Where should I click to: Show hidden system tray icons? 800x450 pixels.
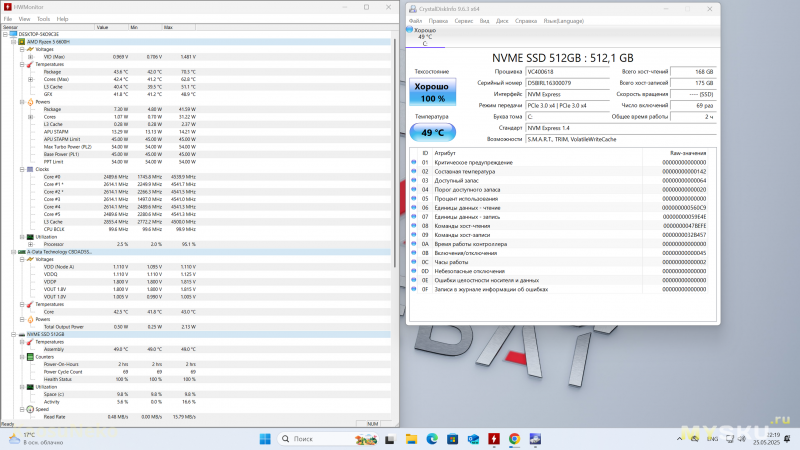click(680, 439)
